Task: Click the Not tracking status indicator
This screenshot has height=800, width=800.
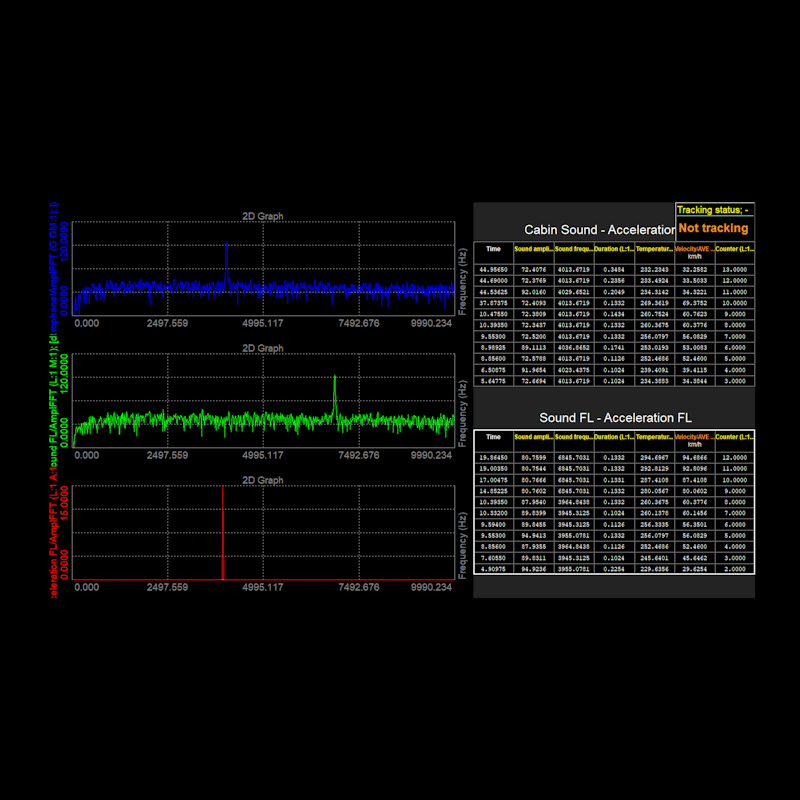Action: [x=713, y=228]
